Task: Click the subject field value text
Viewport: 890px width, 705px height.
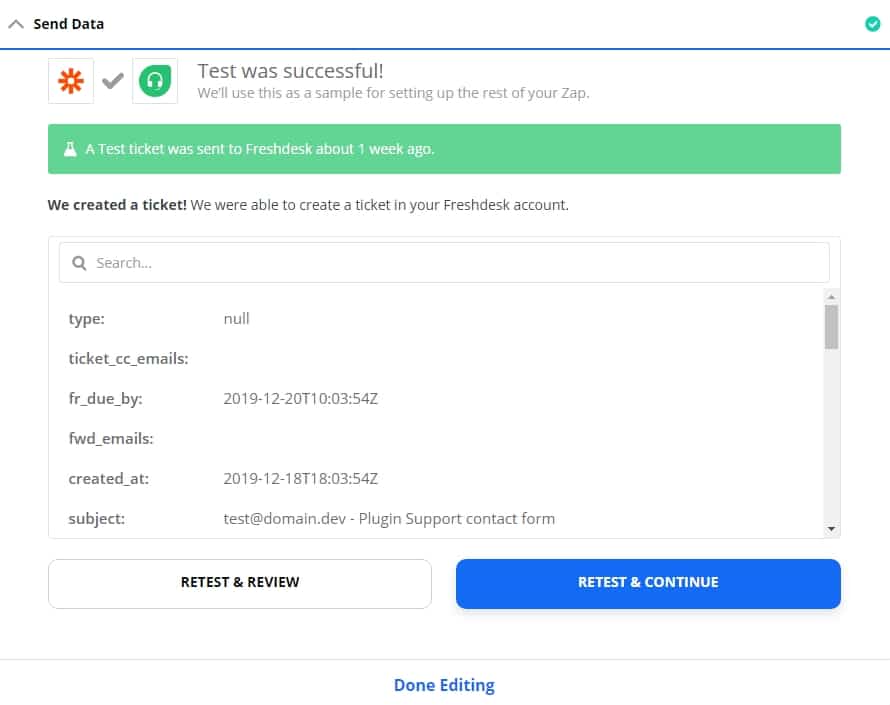Action: click(389, 519)
